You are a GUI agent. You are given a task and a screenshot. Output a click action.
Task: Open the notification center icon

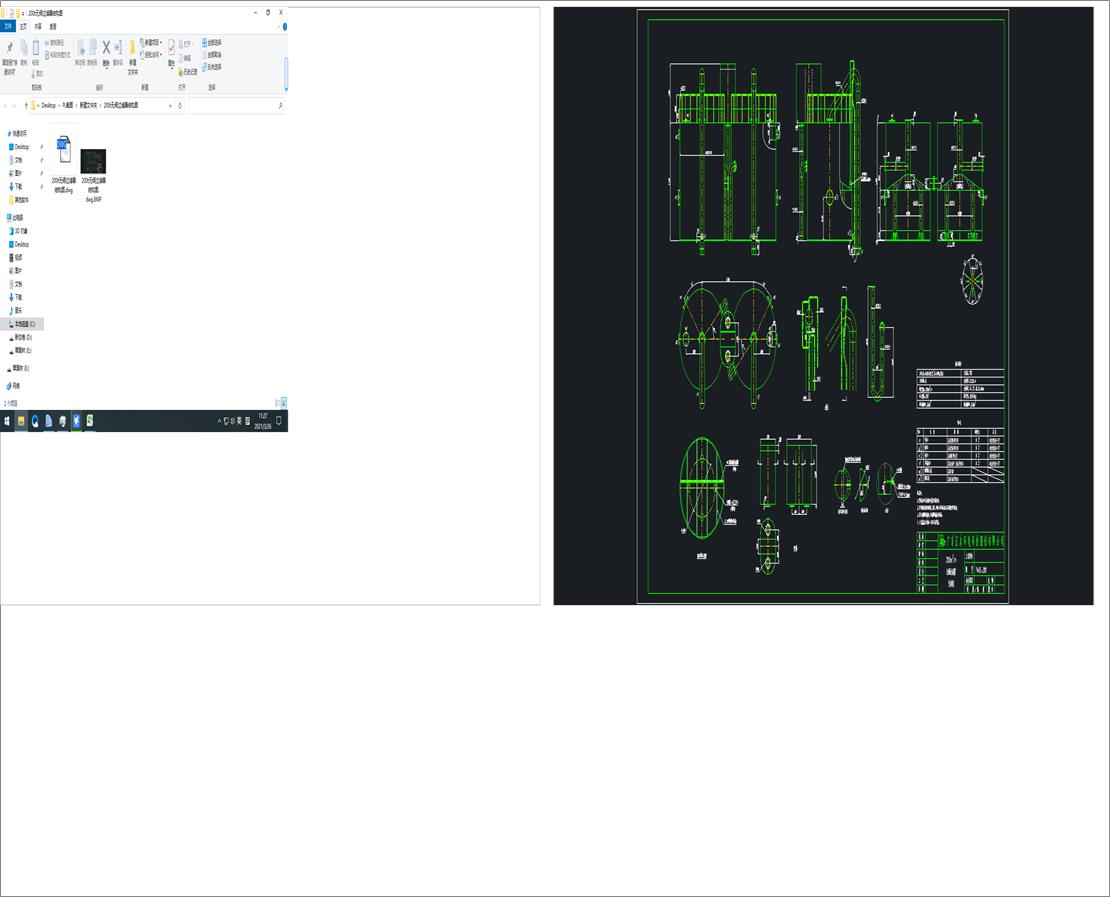coord(279,421)
